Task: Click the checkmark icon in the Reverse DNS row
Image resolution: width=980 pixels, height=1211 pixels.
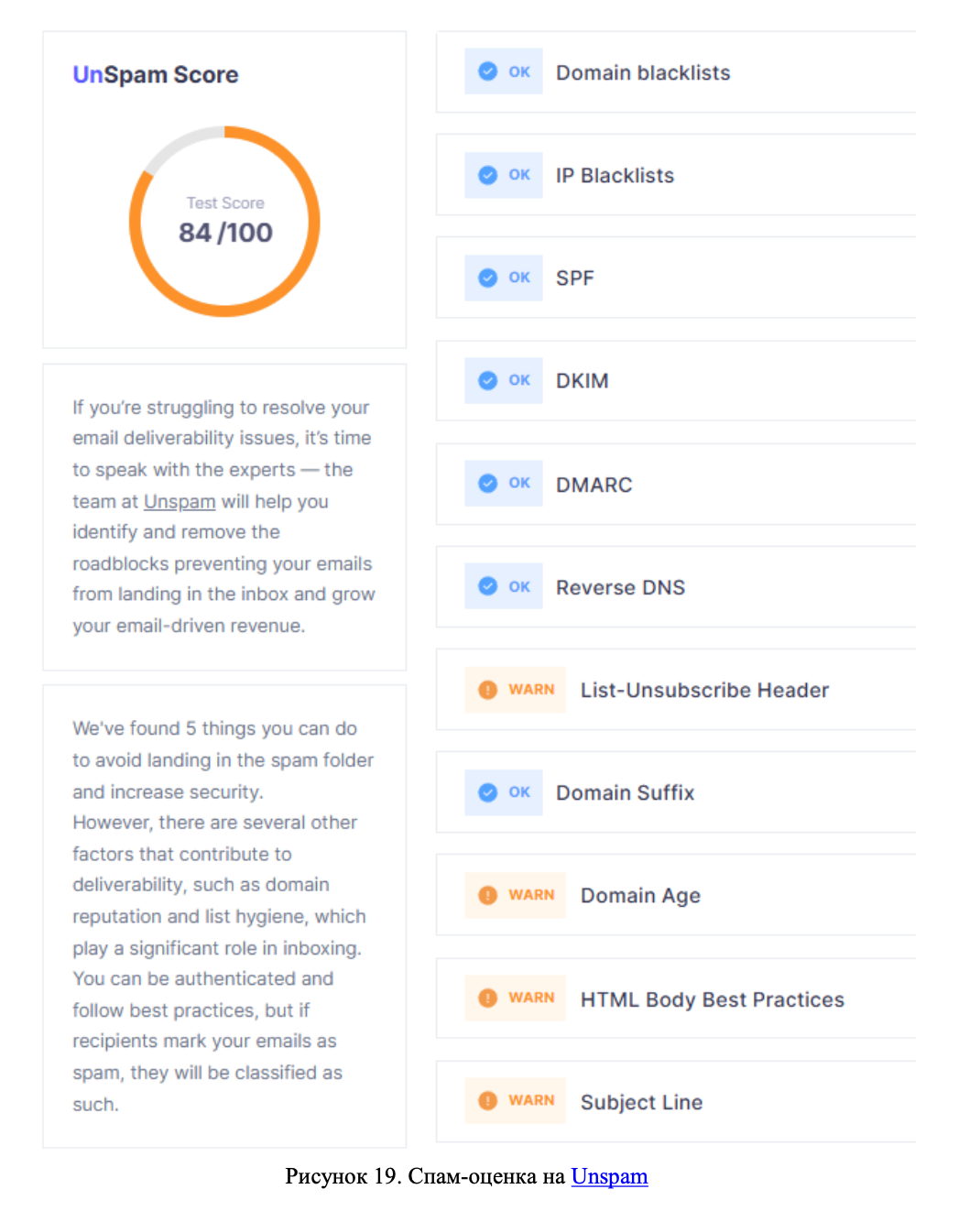Action: 488,586
